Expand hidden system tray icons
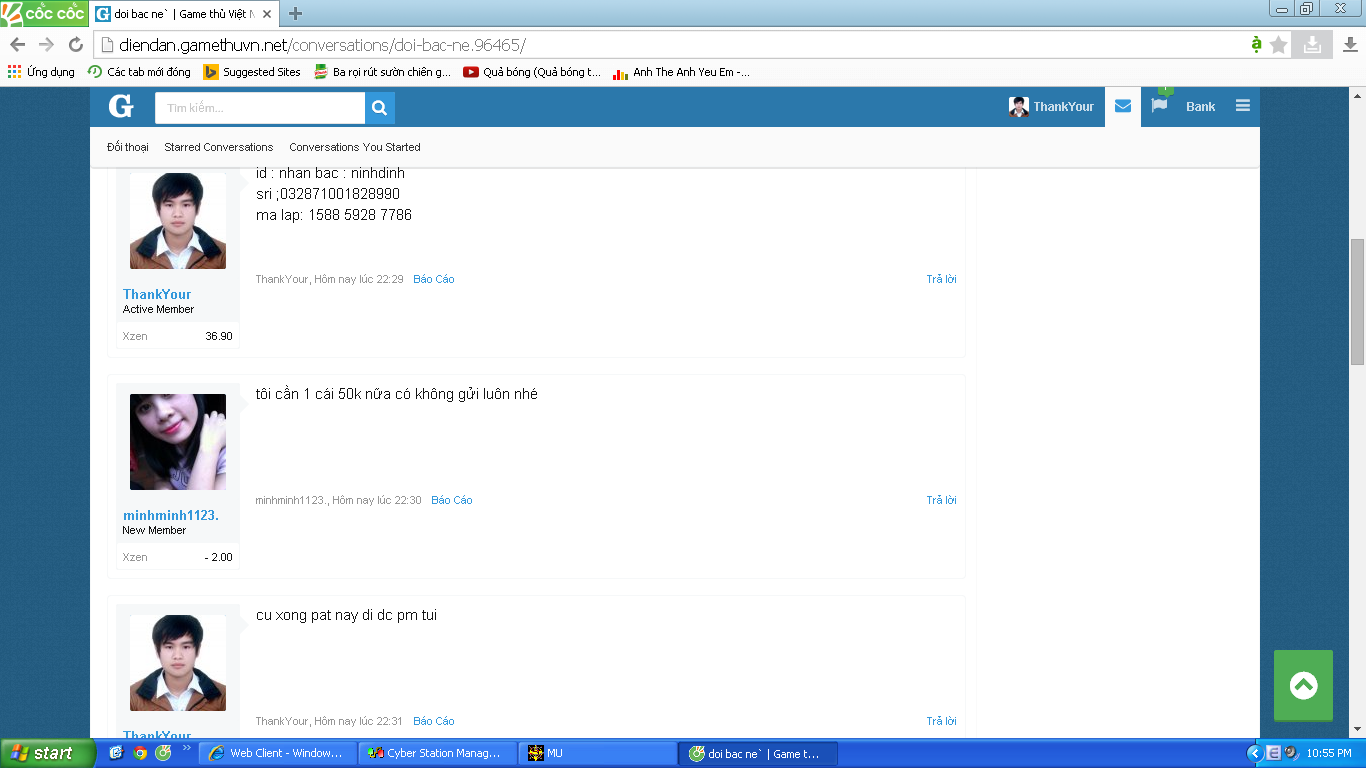This screenshot has height=768, width=1366. (1255, 753)
